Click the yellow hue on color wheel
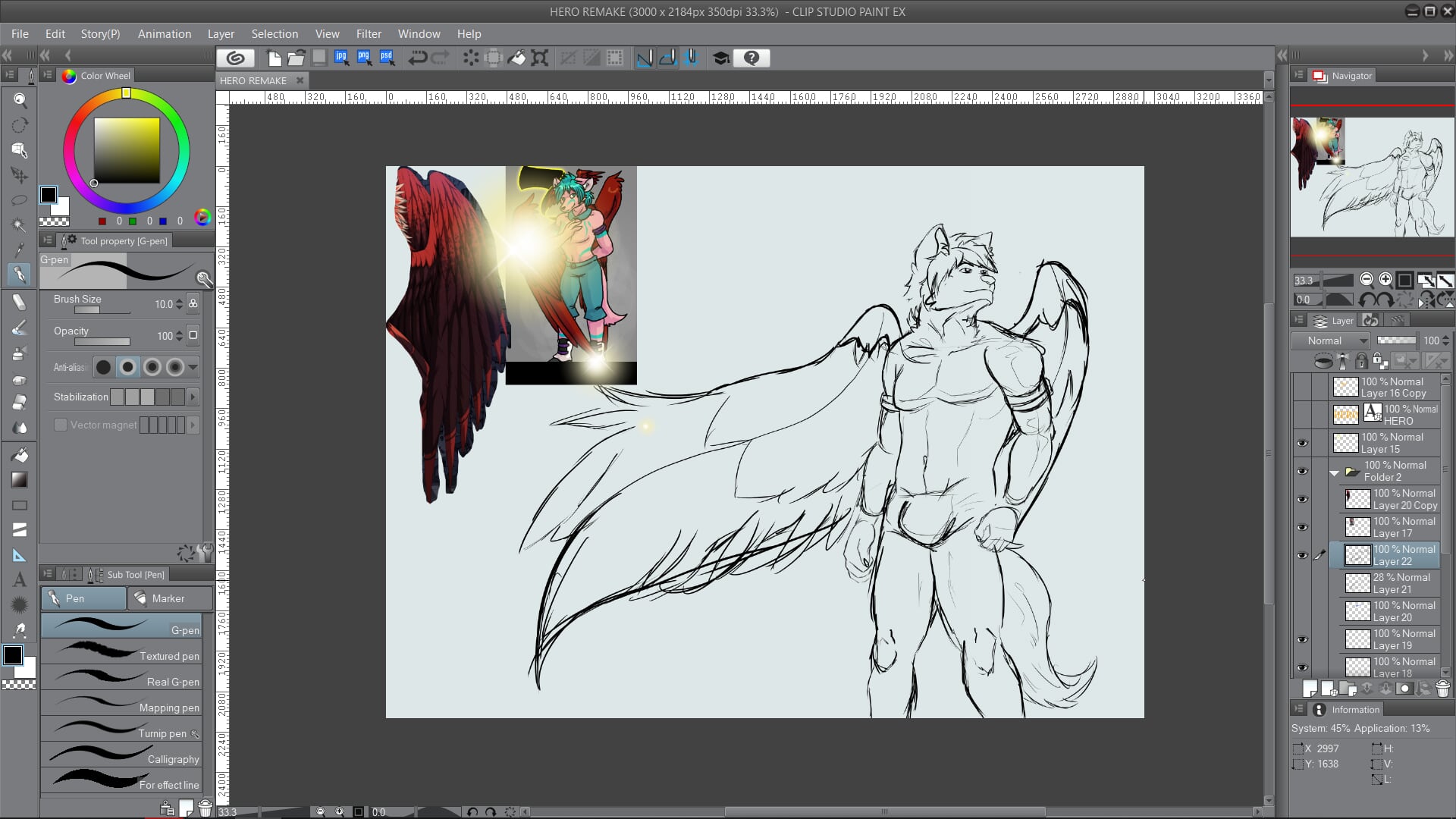 coord(127,93)
